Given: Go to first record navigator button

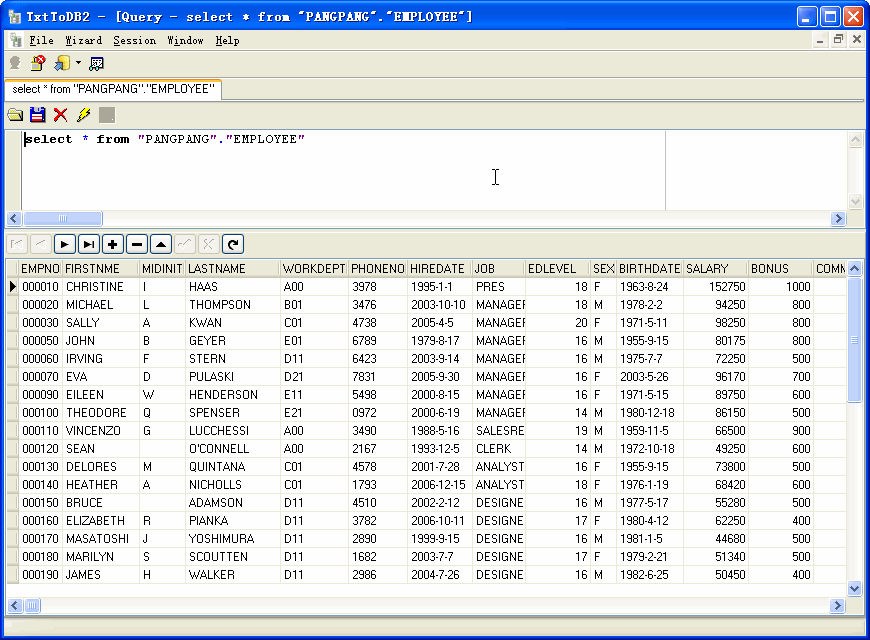Looking at the screenshot, I should pyautogui.click(x=18, y=244).
